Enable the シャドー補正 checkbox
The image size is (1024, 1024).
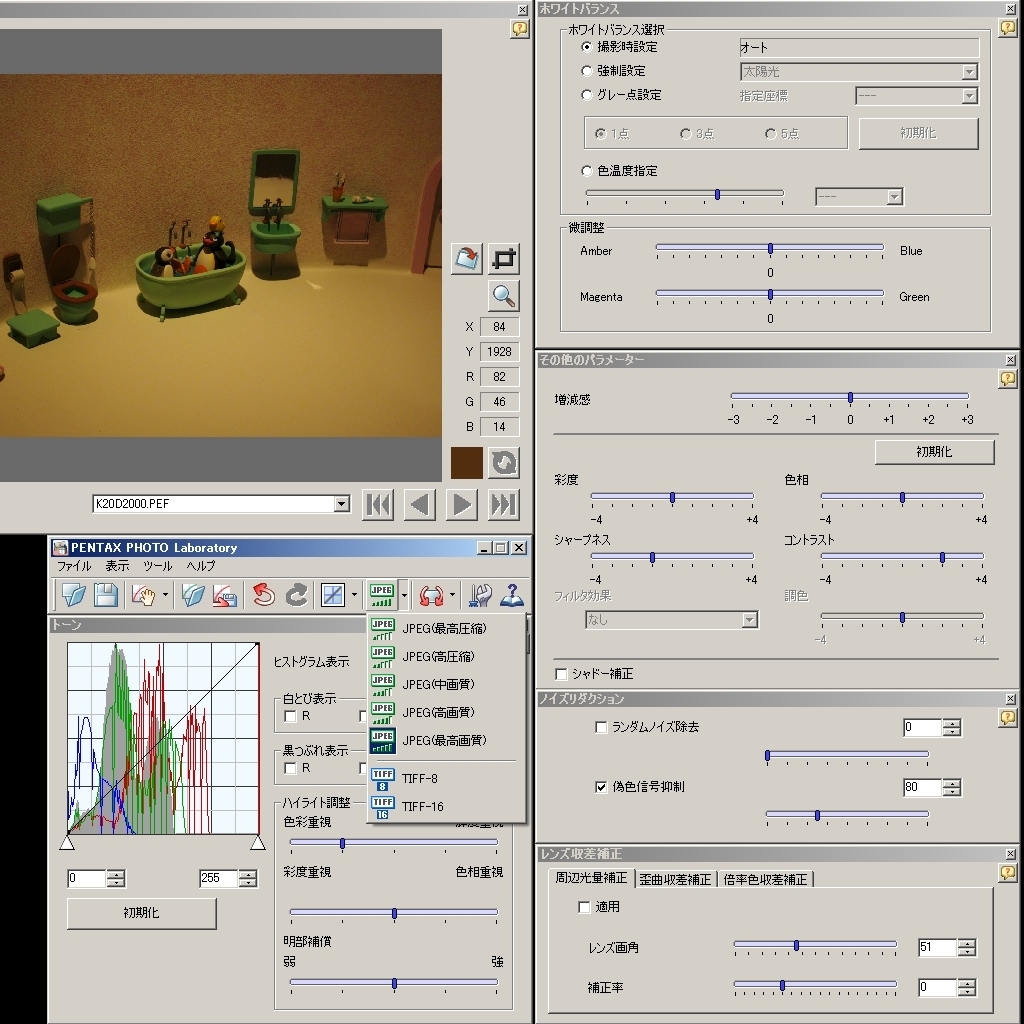click(x=561, y=674)
